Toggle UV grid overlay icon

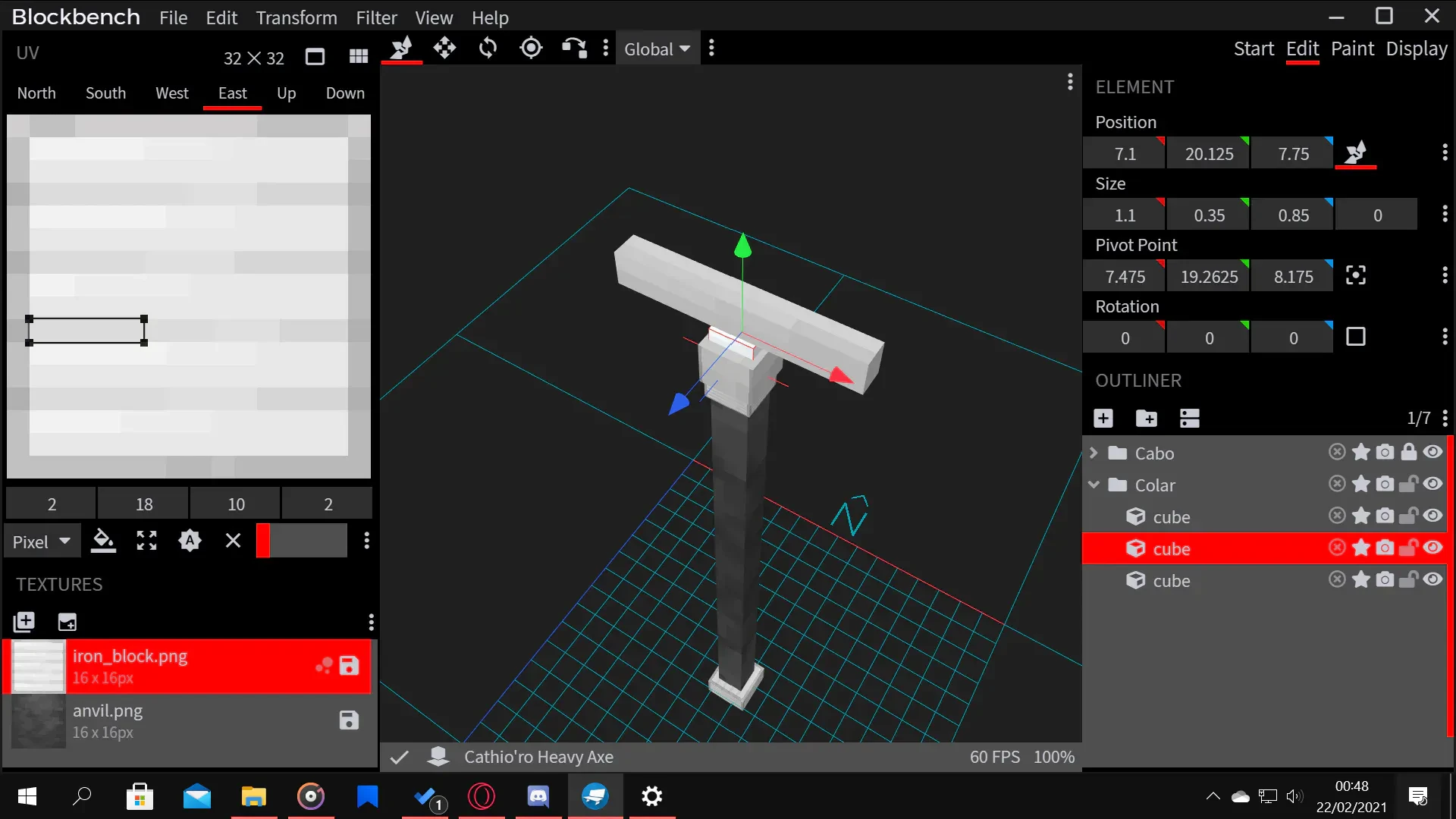click(358, 57)
